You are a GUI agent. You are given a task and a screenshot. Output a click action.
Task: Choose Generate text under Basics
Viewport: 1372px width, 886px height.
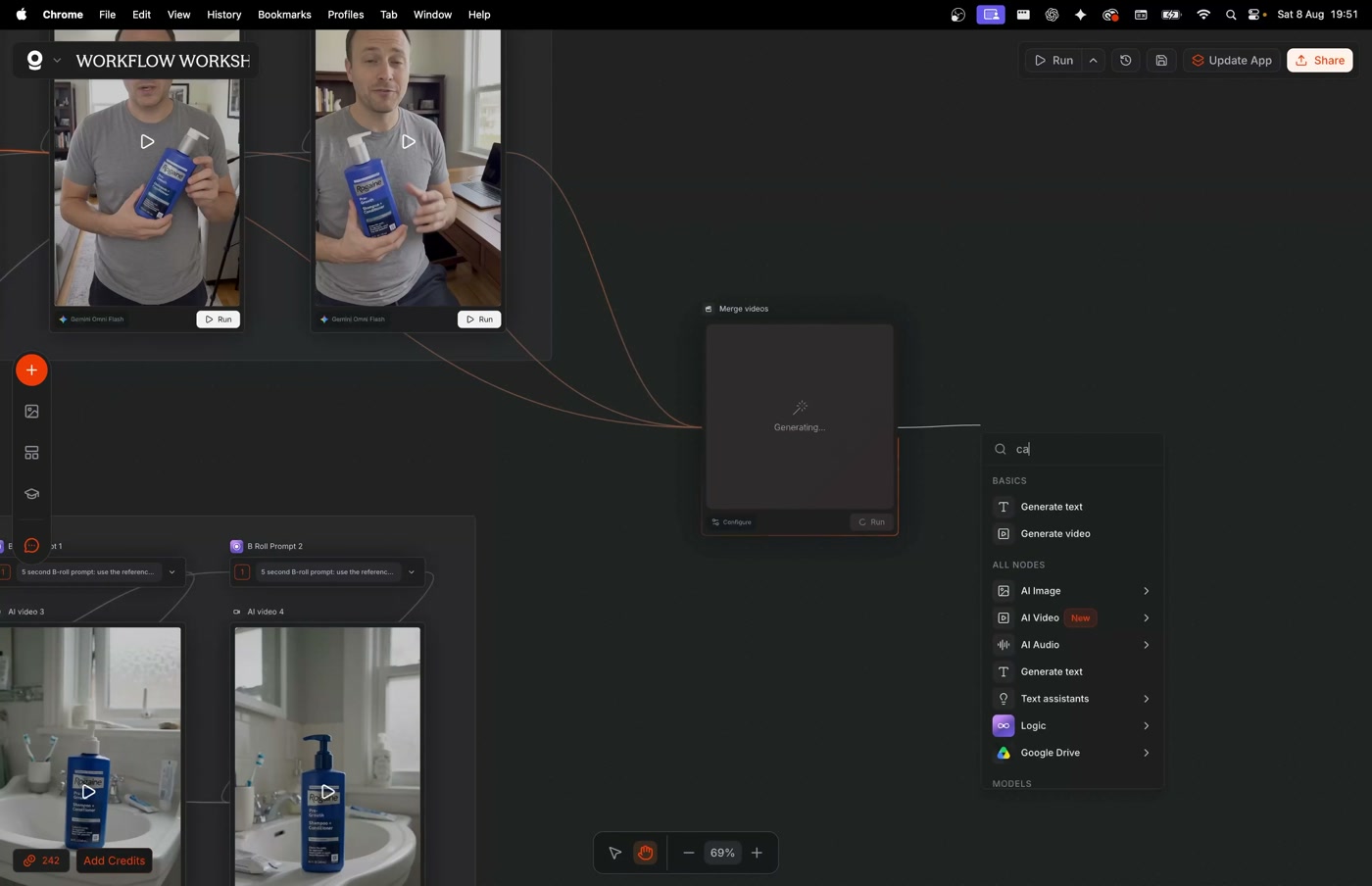pyautogui.click(x=1072, y=507)
